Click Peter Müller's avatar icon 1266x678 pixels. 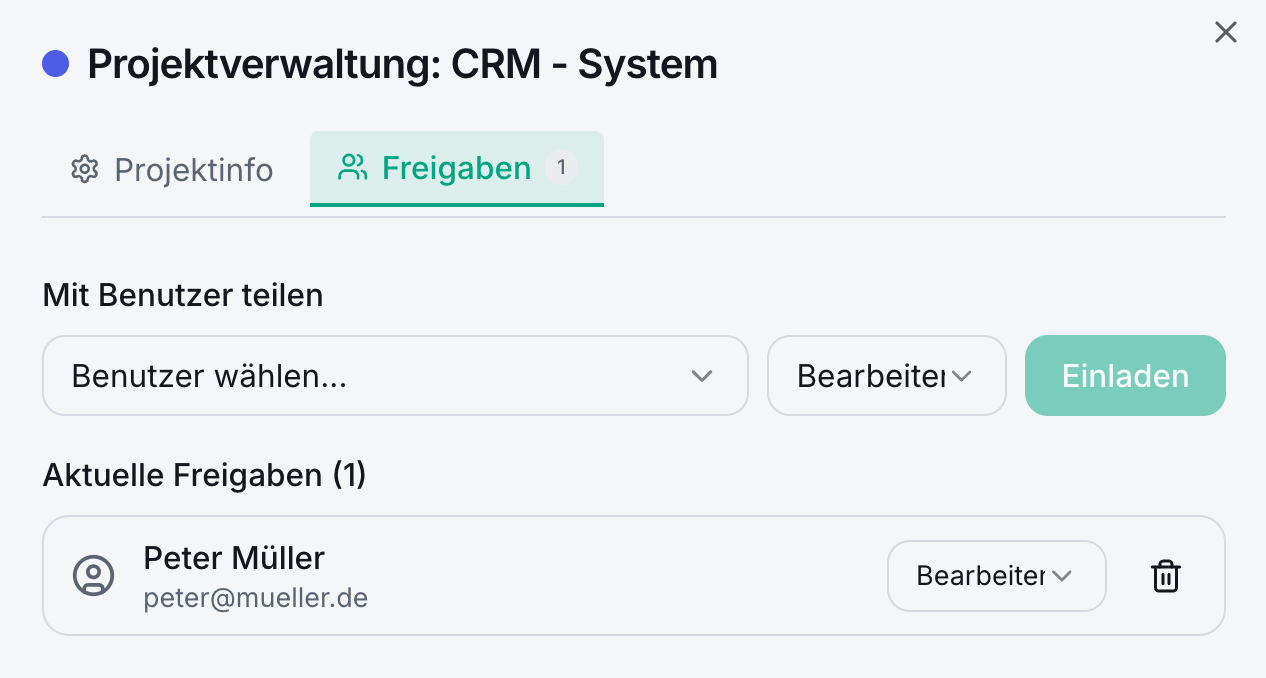point(93,575)
